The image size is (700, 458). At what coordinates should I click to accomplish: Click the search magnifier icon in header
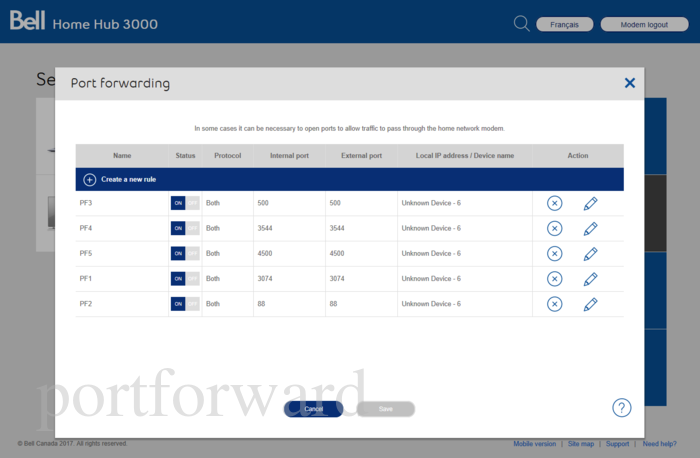[521, 23]
